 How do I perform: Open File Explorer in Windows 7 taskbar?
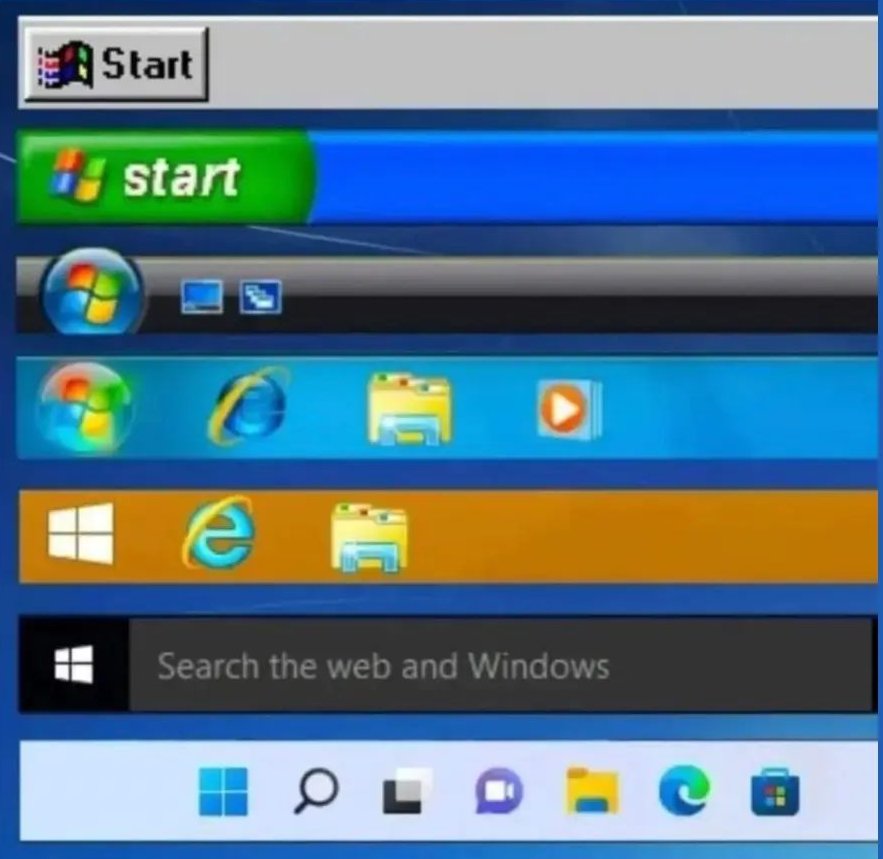(409, 409)
